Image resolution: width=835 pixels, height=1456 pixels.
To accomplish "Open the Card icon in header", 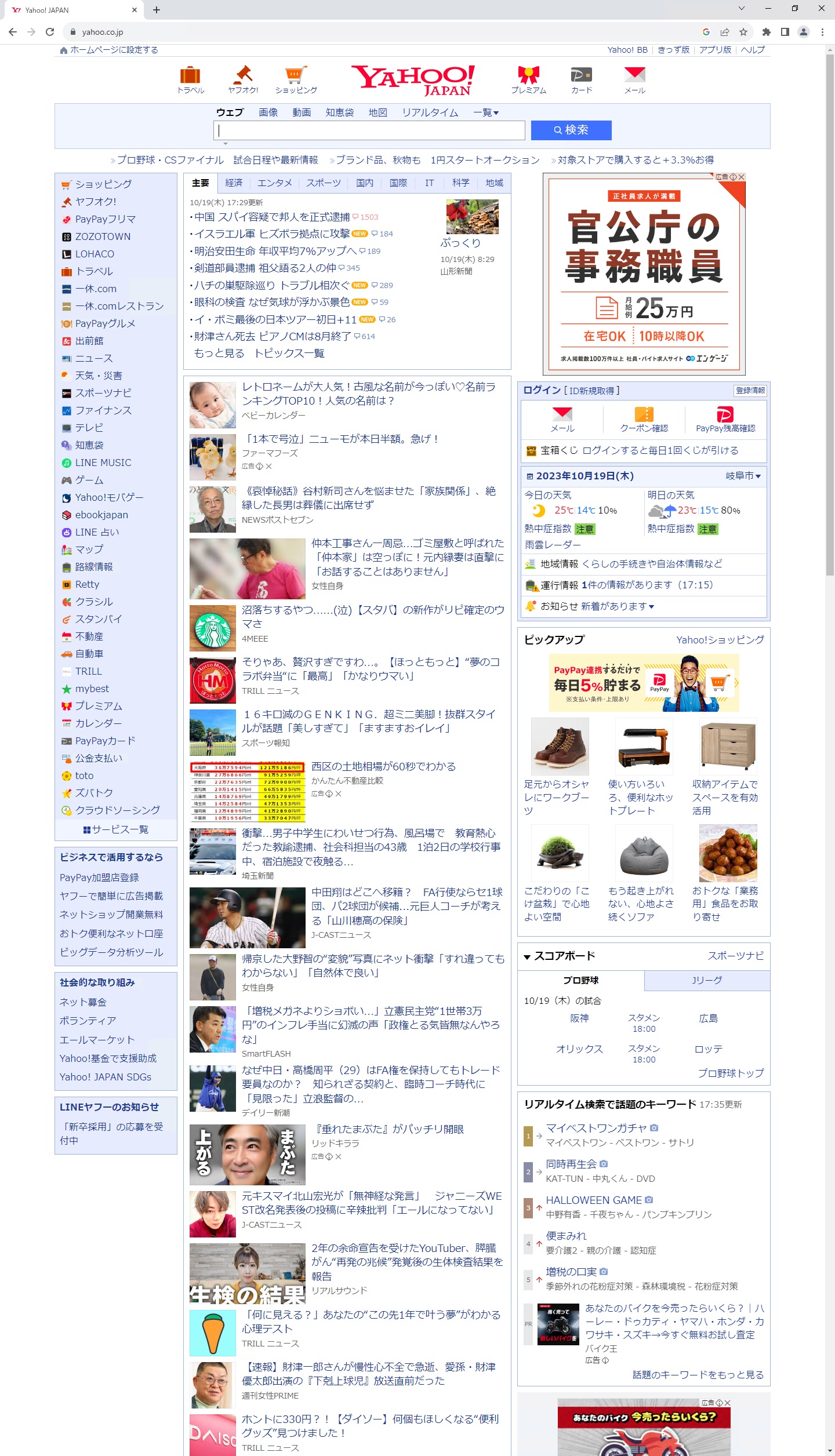I will [581, 76].
